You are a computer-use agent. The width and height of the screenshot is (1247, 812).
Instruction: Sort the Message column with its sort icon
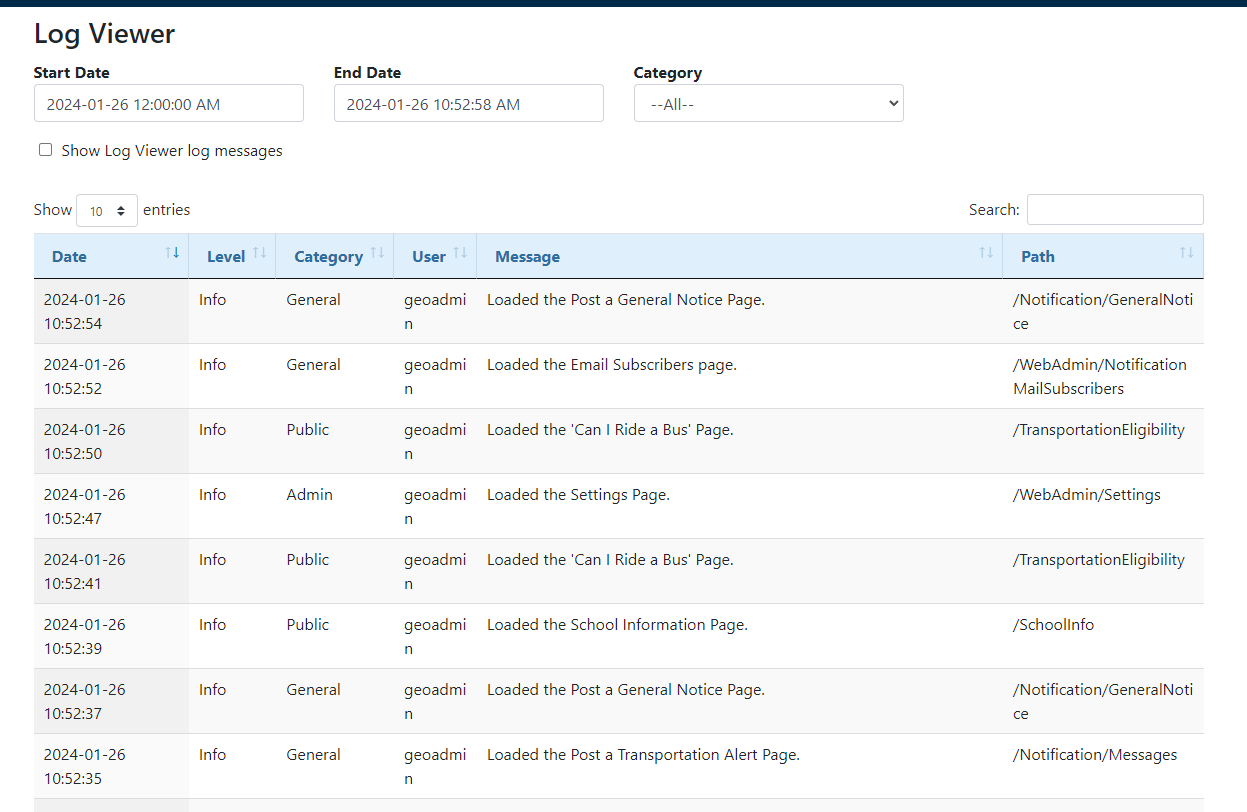986,254
